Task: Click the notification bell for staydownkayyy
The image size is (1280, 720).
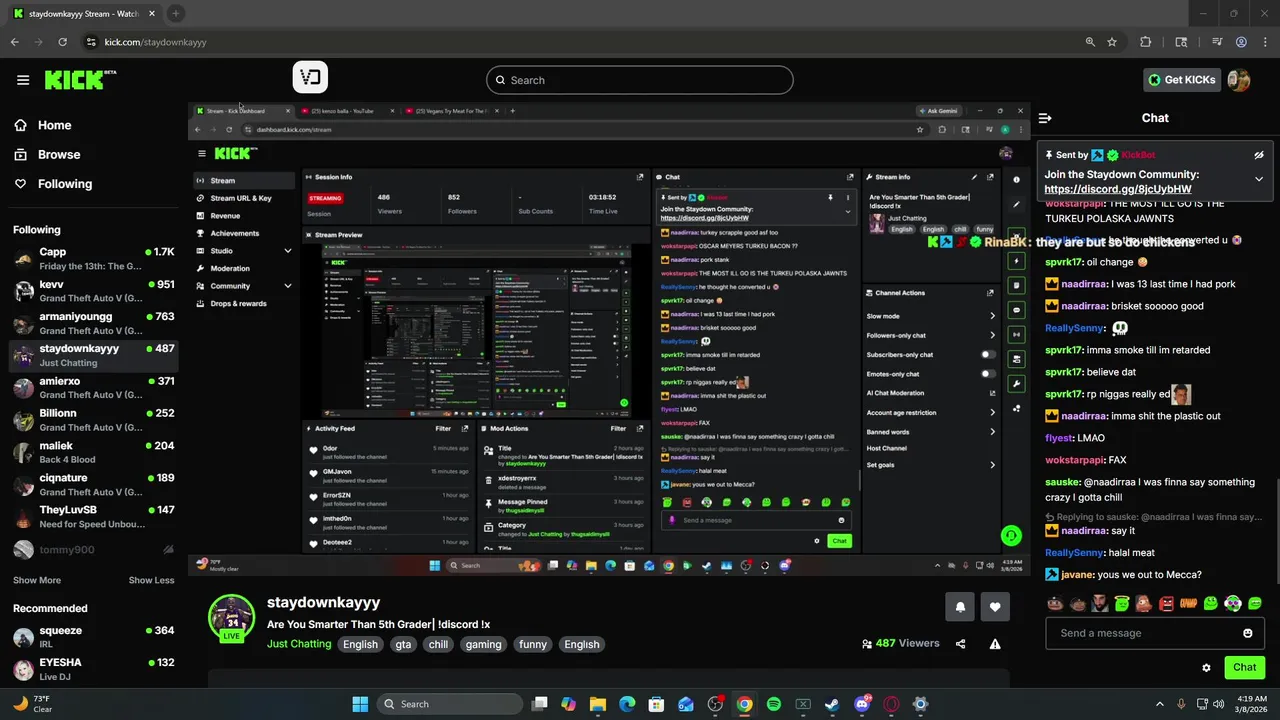Action: [x=960, y=606]
